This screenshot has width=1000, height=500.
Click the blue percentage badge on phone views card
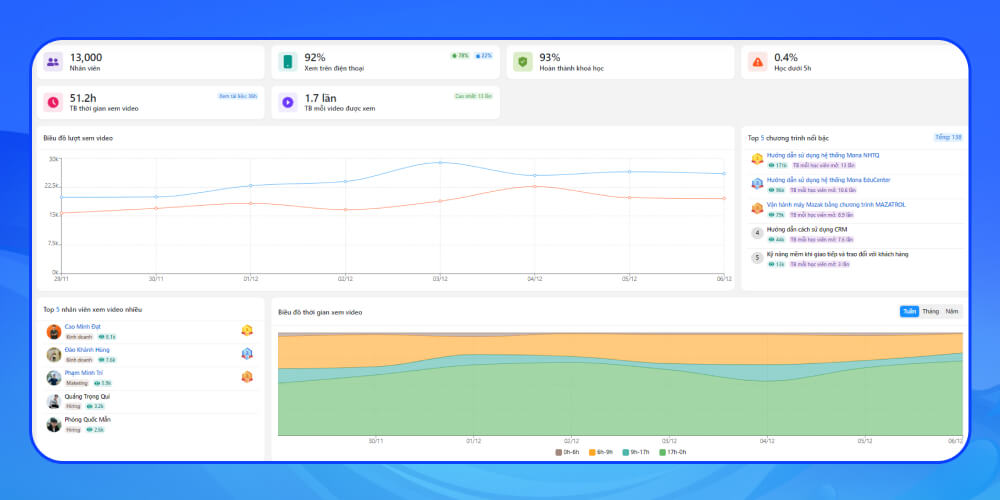[483, 55]
